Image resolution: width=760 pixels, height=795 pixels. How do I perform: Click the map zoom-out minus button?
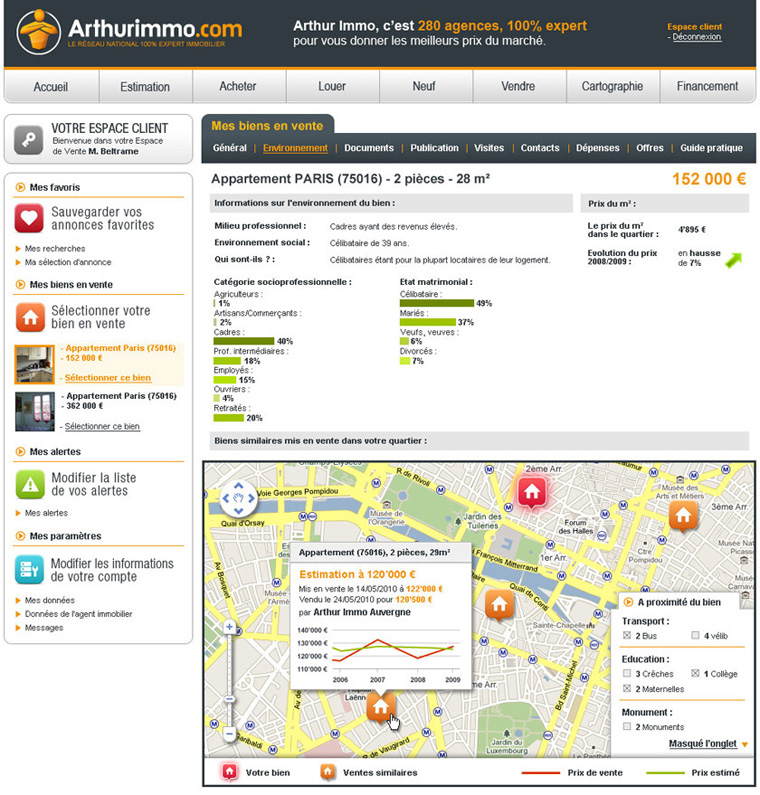click(229, 734)
